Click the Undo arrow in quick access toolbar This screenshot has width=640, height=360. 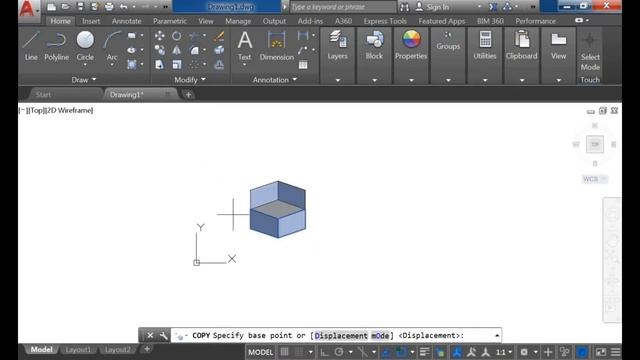(x=123, y=7)
